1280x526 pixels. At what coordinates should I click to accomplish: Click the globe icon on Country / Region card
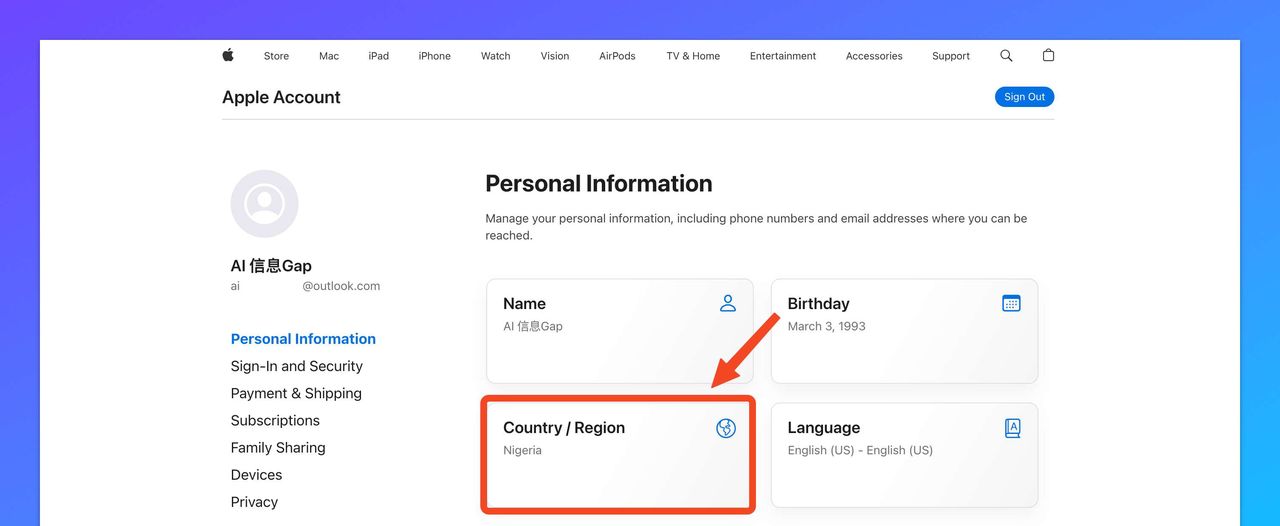(x=726, y=428)
